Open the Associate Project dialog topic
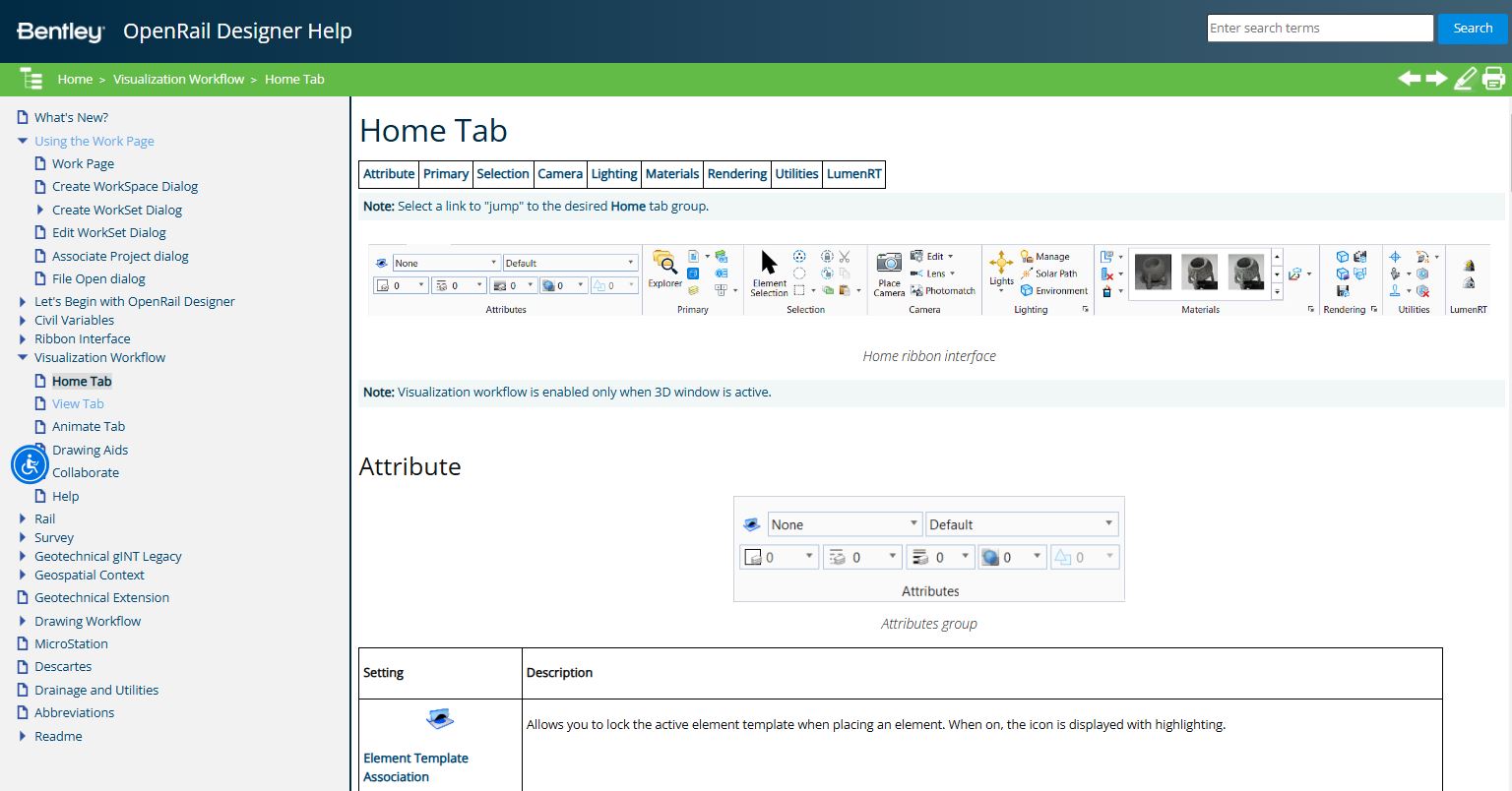The height and width of the screenshot is (791, 1512). coord(120,256)
